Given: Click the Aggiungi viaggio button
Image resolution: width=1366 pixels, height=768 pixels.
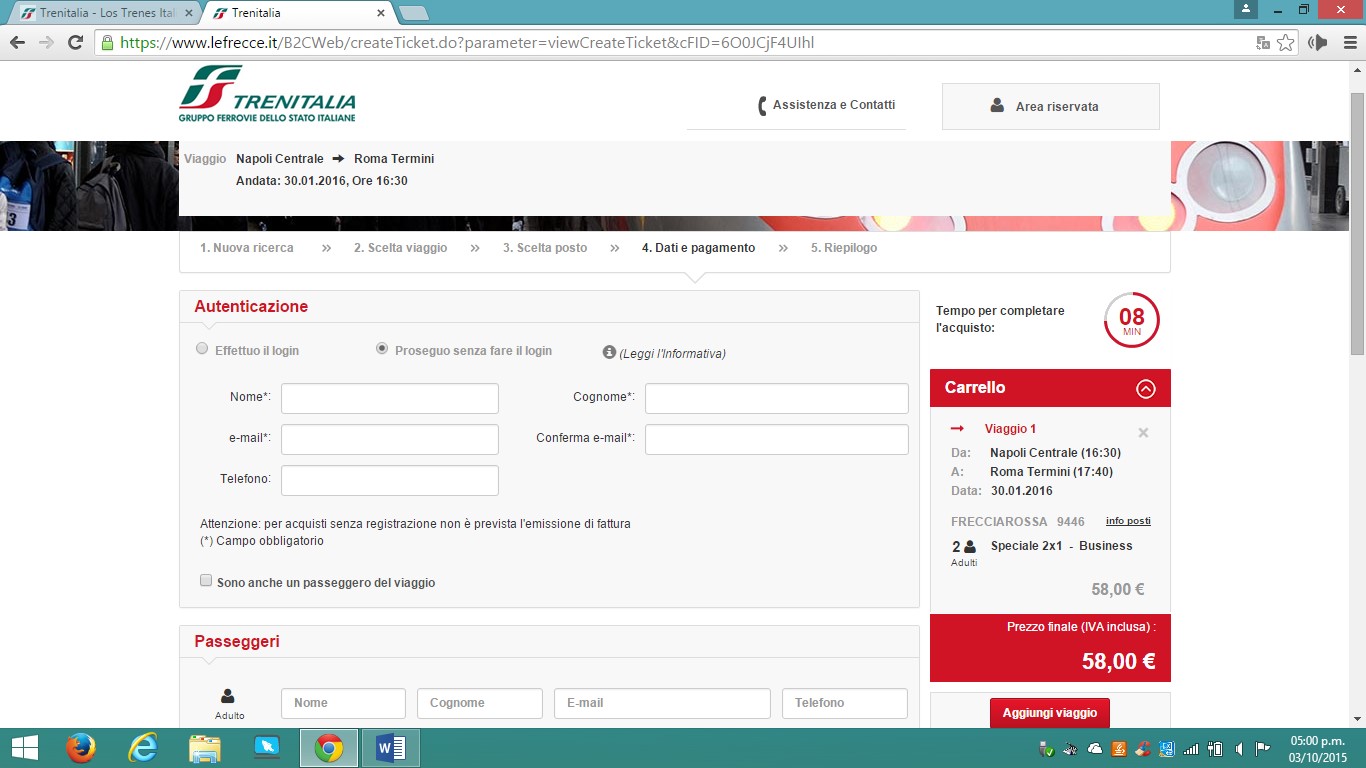Looking at the screenshot, I should coord(1049,713).
